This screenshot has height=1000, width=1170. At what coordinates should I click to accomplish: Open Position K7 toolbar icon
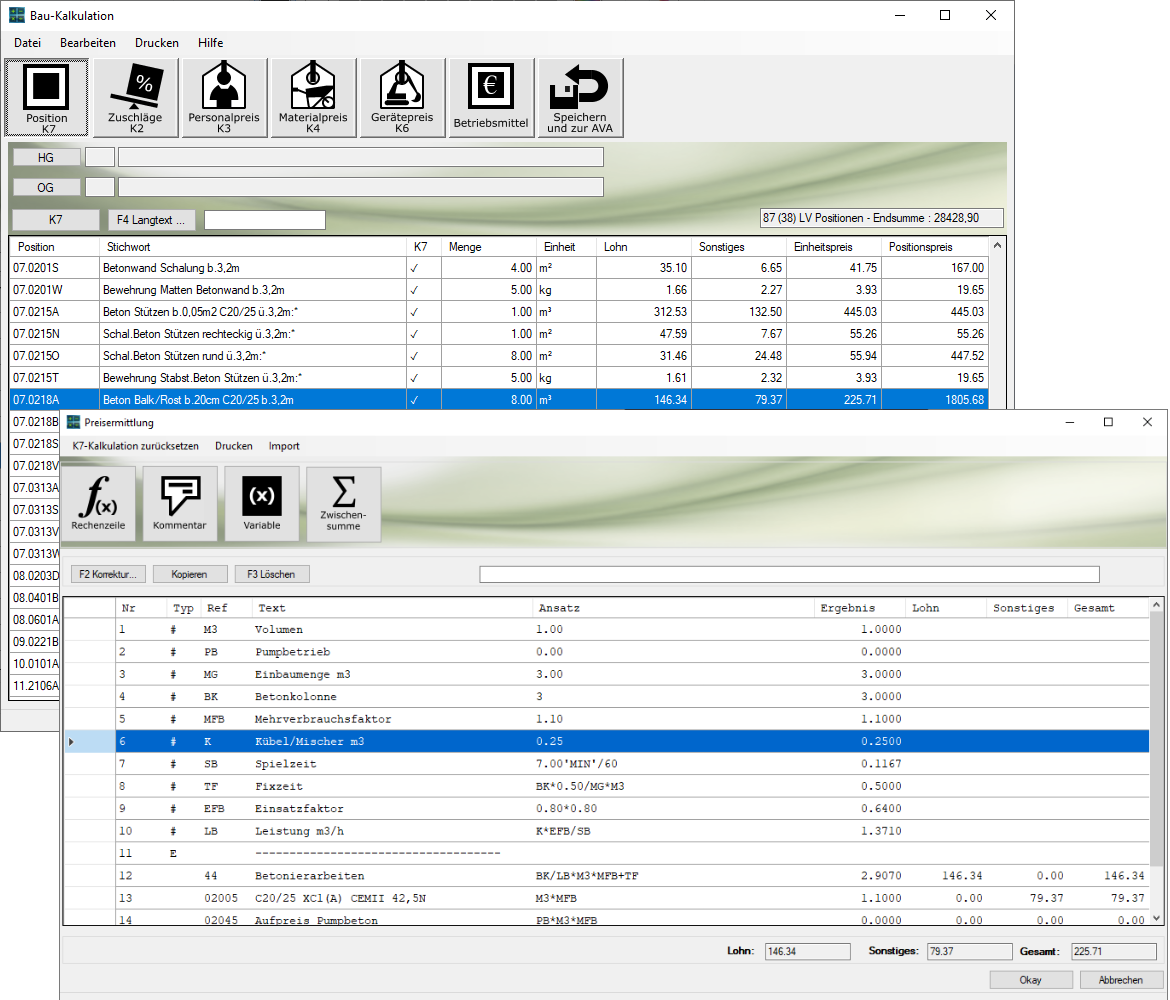click(x=46, y=98)
